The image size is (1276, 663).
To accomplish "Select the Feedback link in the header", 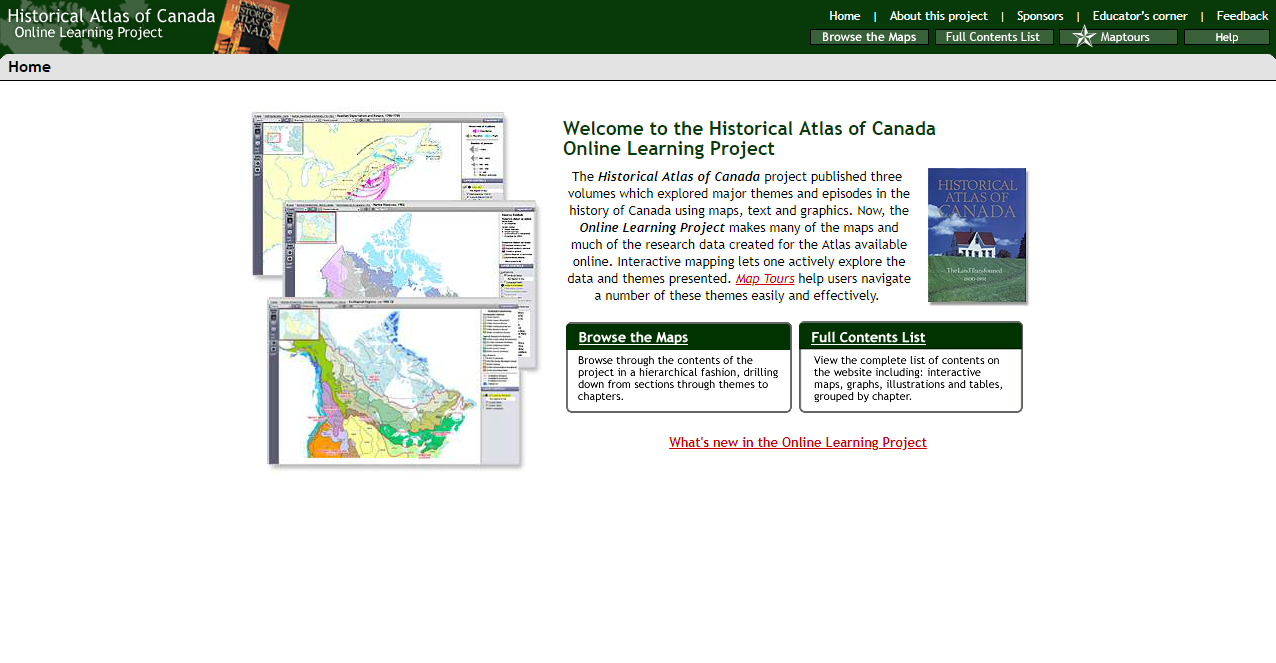I will 1242,16.
